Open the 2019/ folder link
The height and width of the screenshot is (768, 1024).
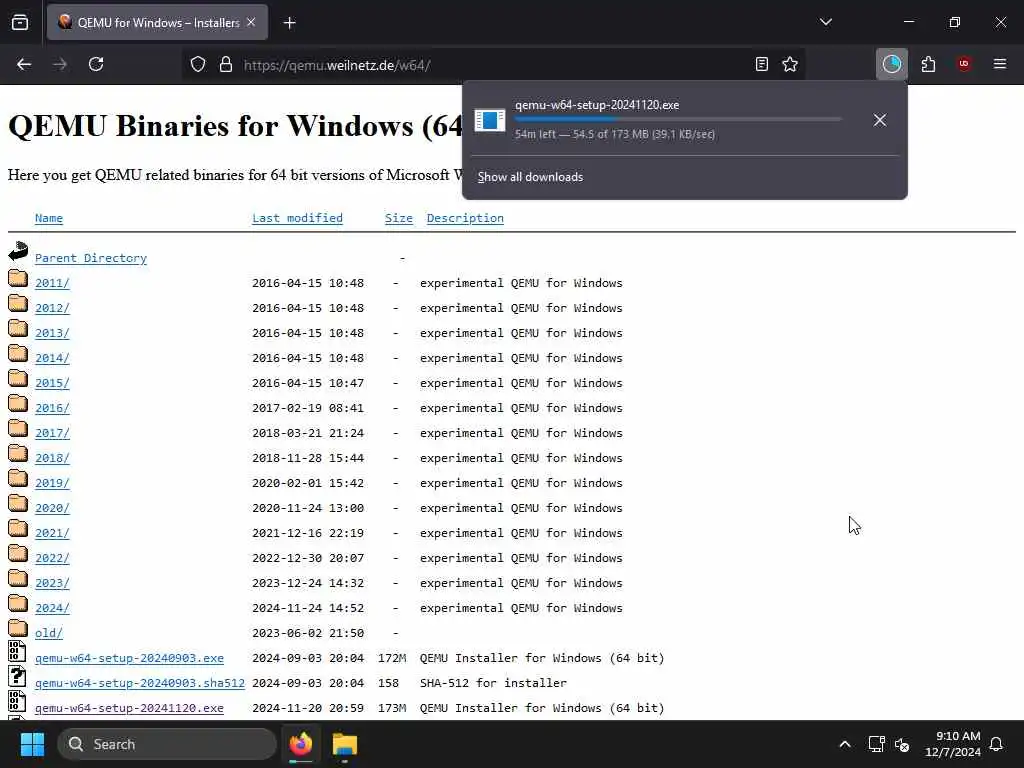click(52, 483)
